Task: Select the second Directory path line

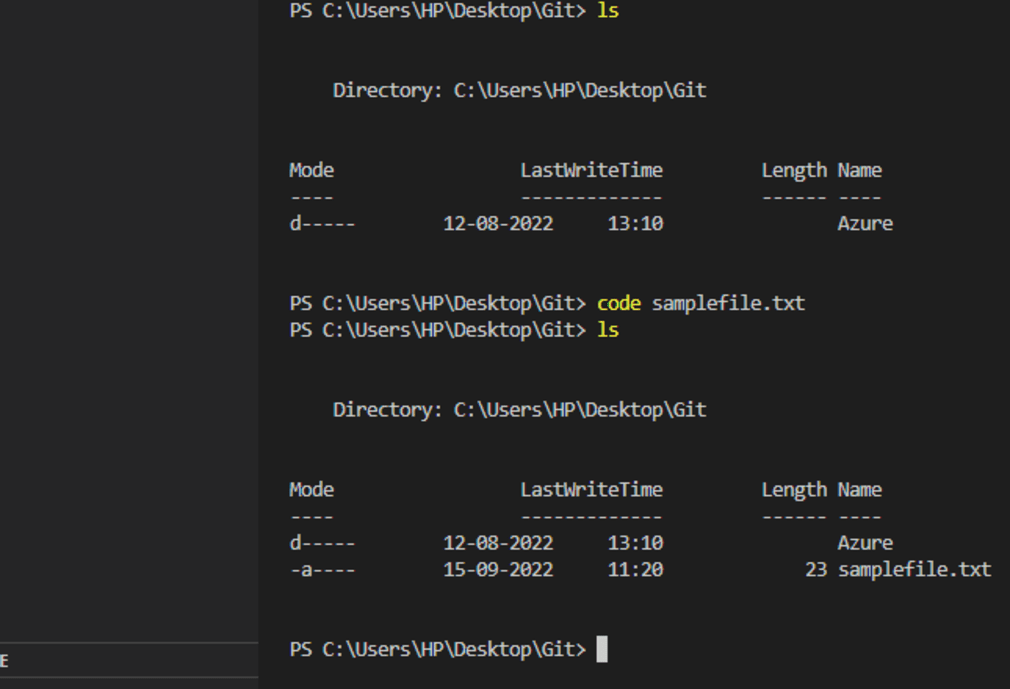Action: pos(519,408)
